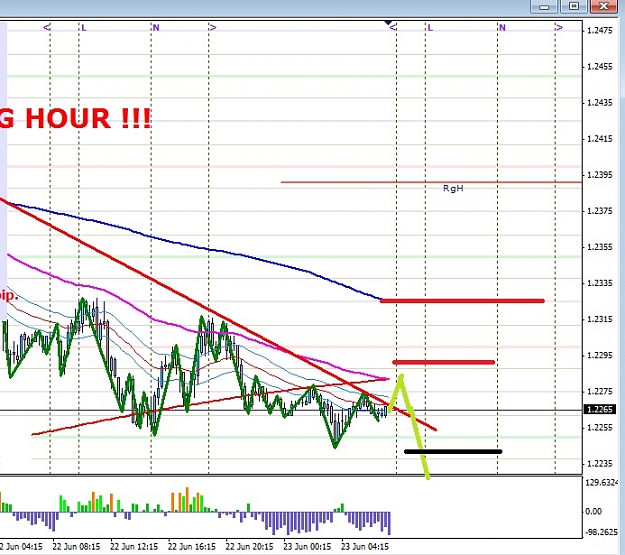This screenshot has height=555, width=625.
Task: Click the right-side session marker L
Action: point(430,28)
